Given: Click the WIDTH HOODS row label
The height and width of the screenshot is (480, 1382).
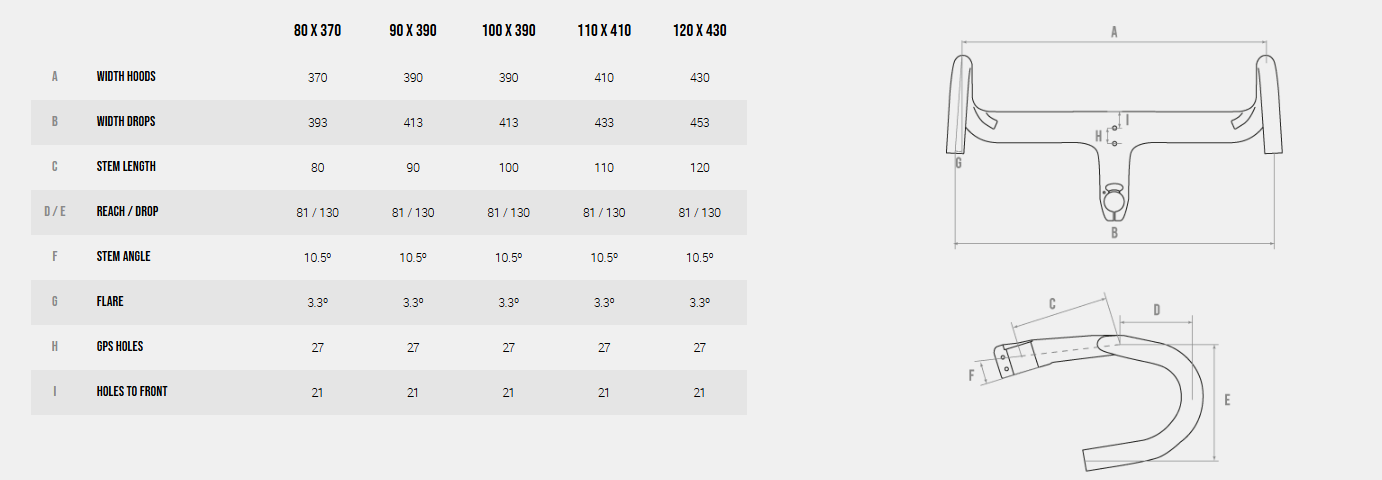Looking at the screenshot, I should click(126, 76).
